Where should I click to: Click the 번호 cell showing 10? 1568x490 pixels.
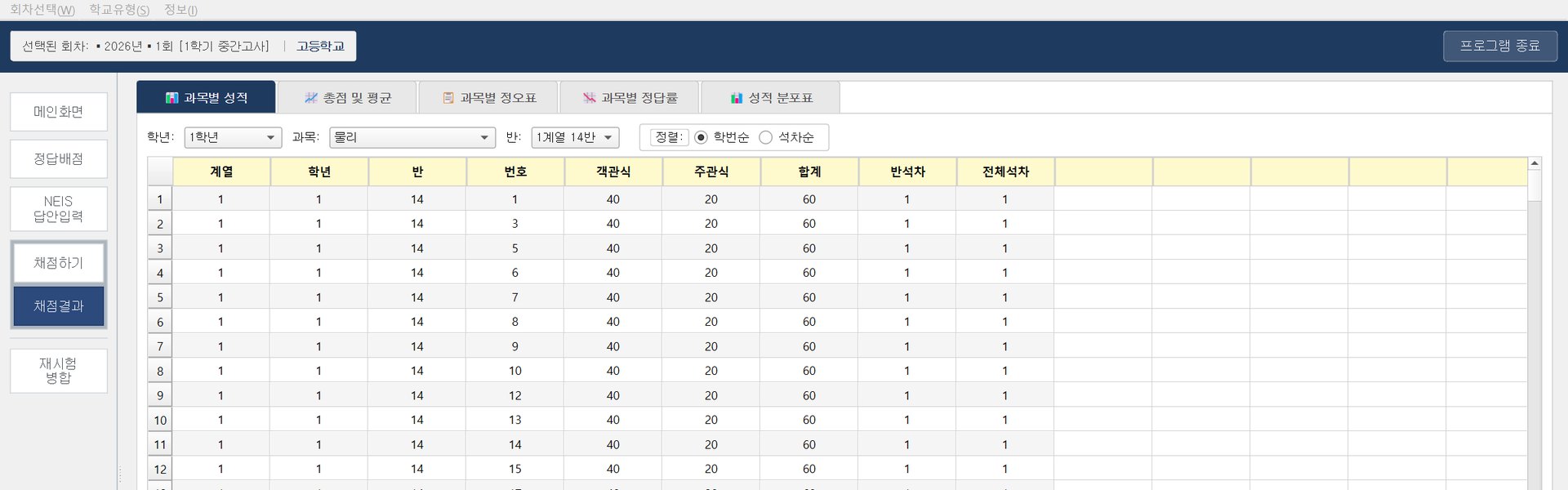[515, 371]
